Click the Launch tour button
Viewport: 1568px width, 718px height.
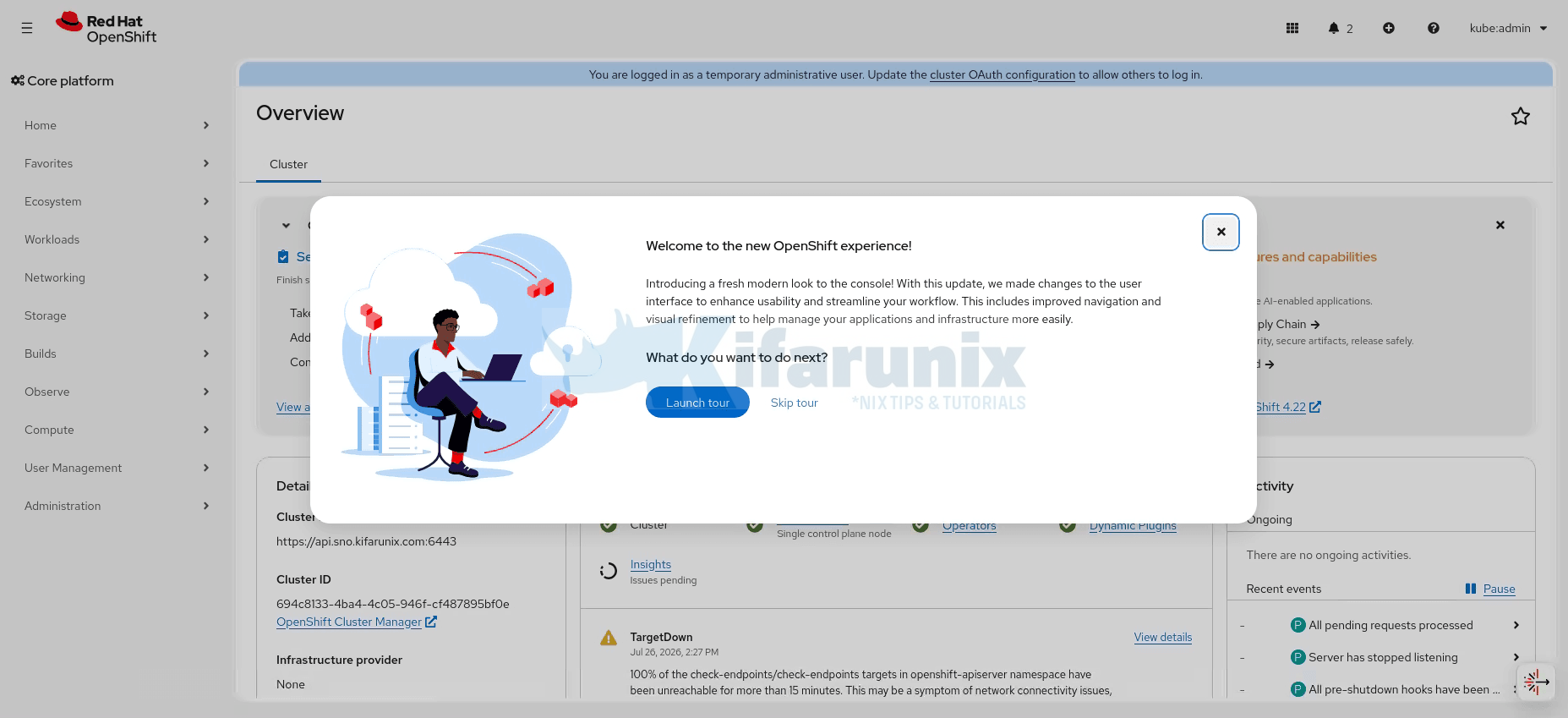tap(697, 403)
